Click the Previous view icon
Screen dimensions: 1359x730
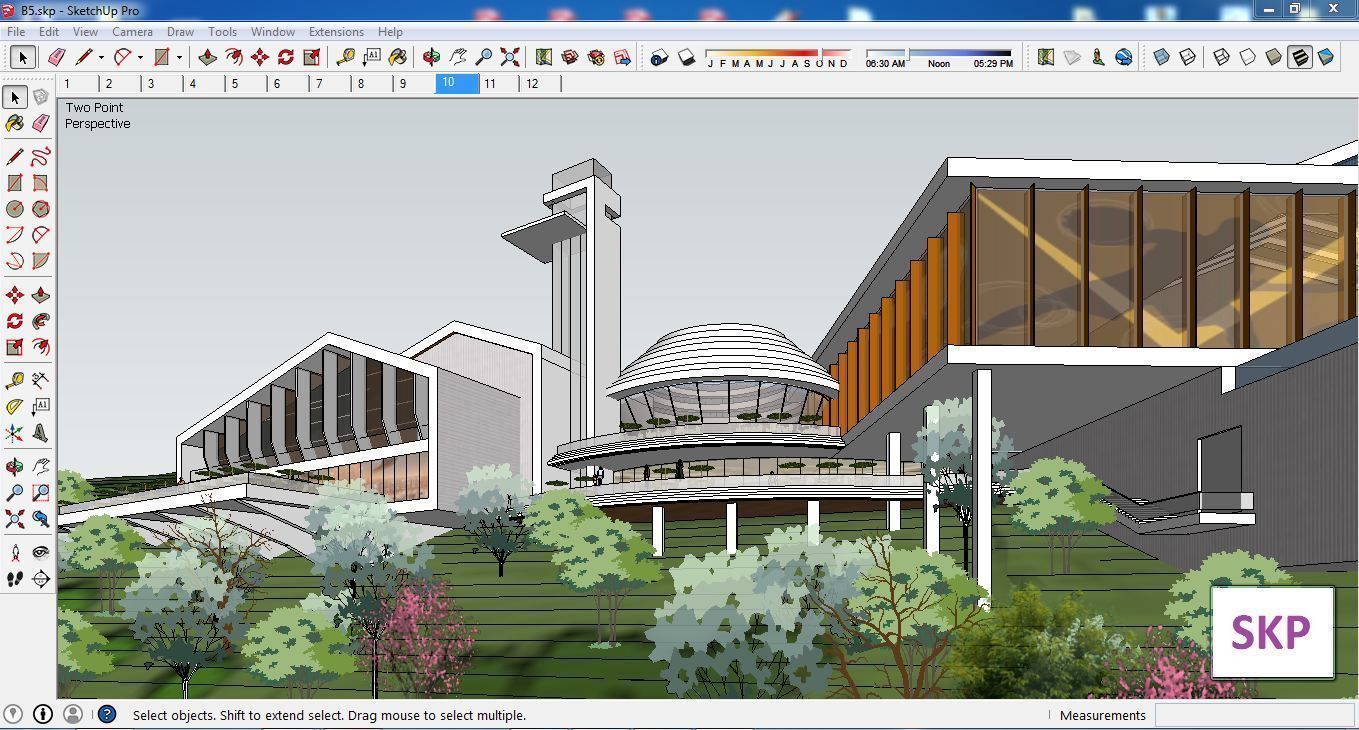(40, 519)
